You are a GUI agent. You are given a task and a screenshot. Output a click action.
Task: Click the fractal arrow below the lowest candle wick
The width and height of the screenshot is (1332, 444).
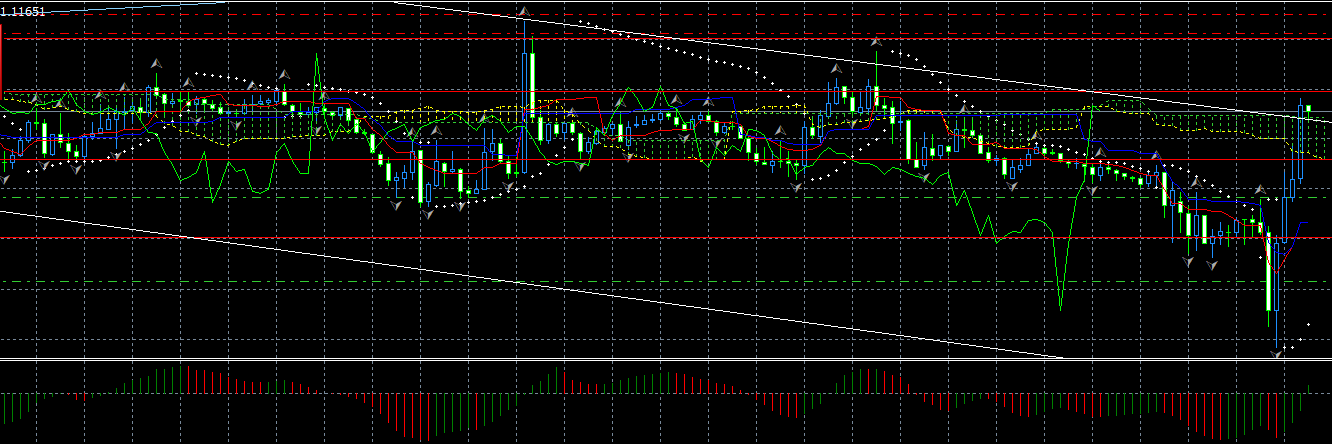[x=1277, y=352]
